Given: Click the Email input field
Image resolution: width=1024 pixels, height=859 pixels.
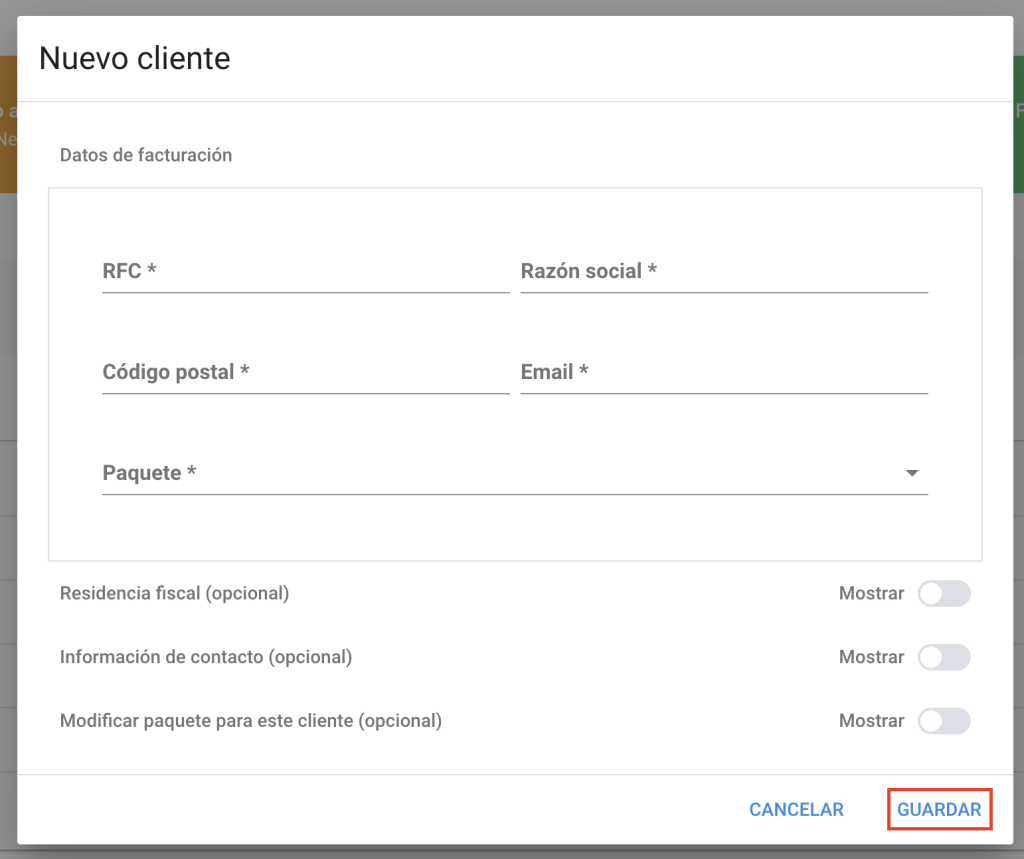Looking at the screenshot, I should (x=724, y=372).
